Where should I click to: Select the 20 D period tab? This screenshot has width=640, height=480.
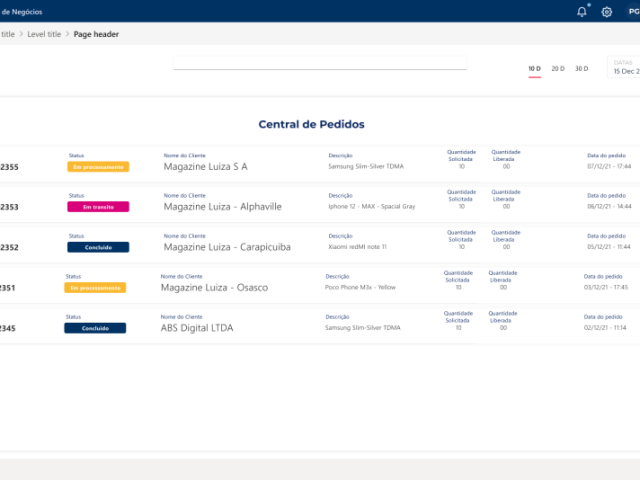[x=558, y=69]
